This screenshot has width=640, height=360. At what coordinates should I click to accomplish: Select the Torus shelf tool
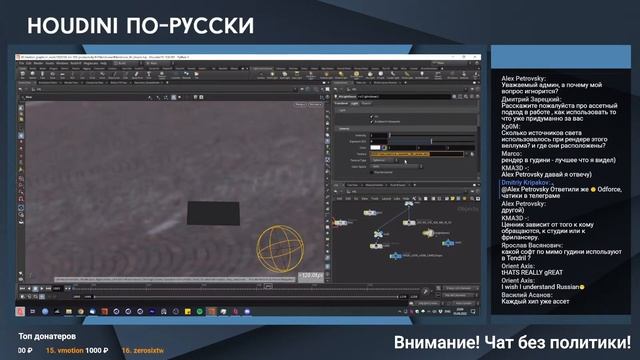pyautogui.click(x=53, y=75)
